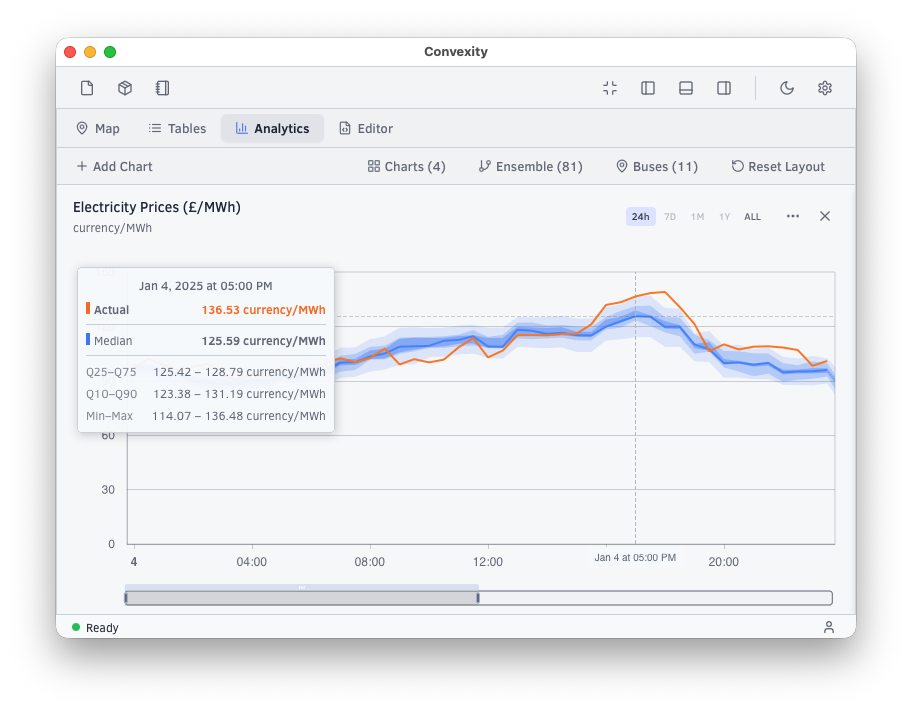912x712 pixels.
Task: Open the Buses (11) filter
Action: tap(657, 167)
